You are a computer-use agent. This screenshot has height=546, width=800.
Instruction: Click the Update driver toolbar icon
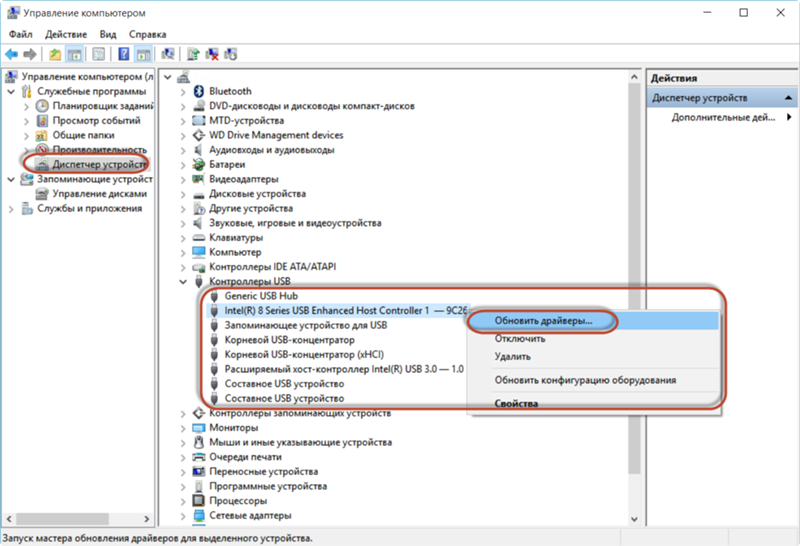pyautogui.click(x=193, y=54)
